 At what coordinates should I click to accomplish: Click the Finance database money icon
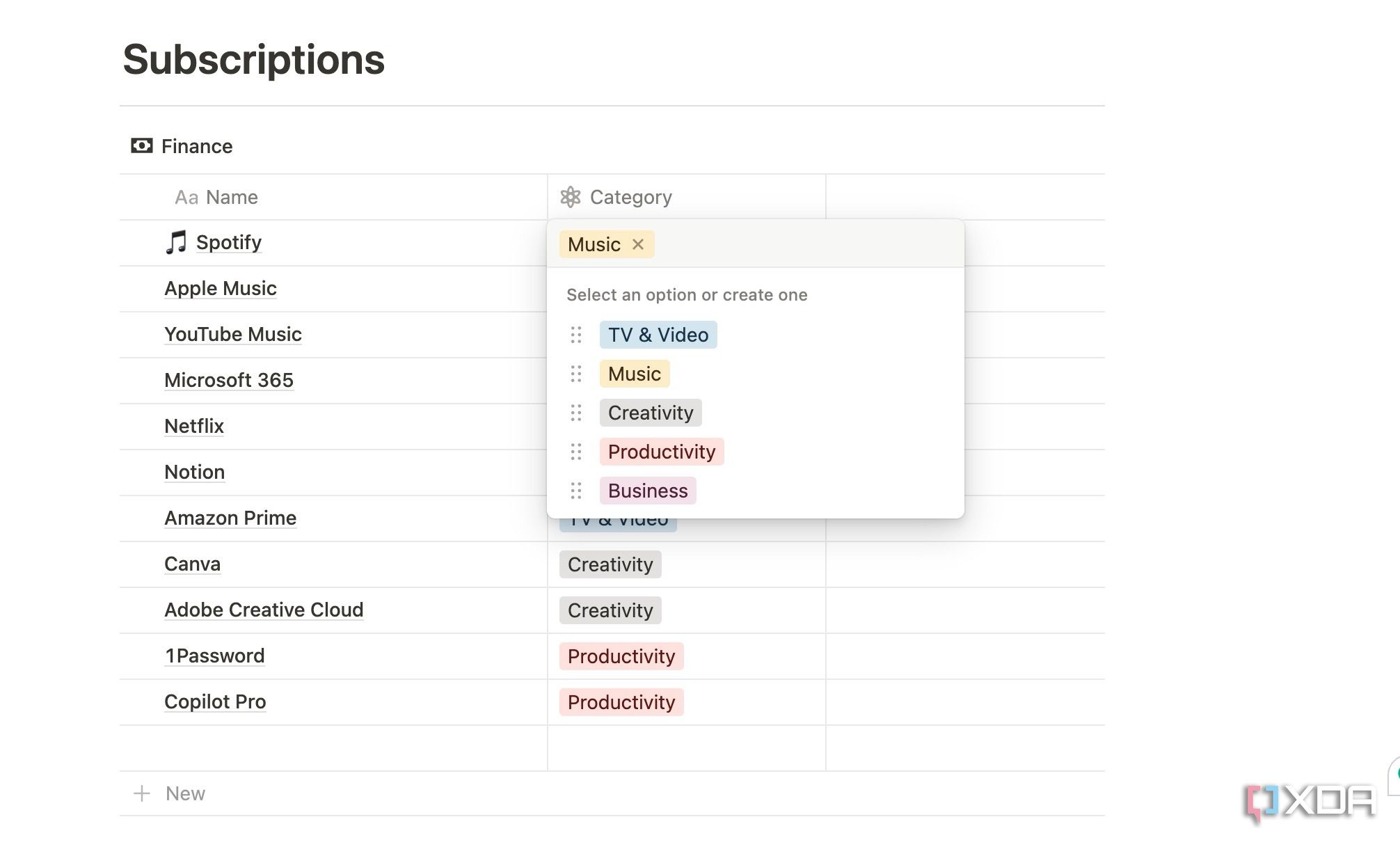pyautogui.click(x=141, y=145)
